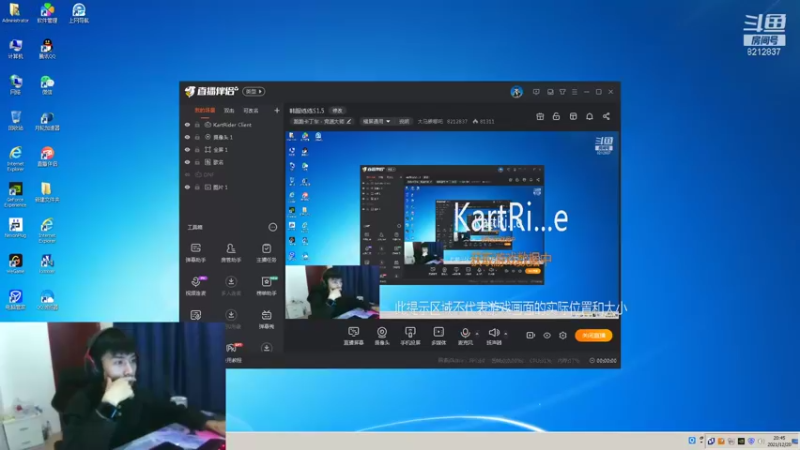This screenshot has height=450, width=800.
Task: Share the stream with share icon
Action: pos(606,116)
